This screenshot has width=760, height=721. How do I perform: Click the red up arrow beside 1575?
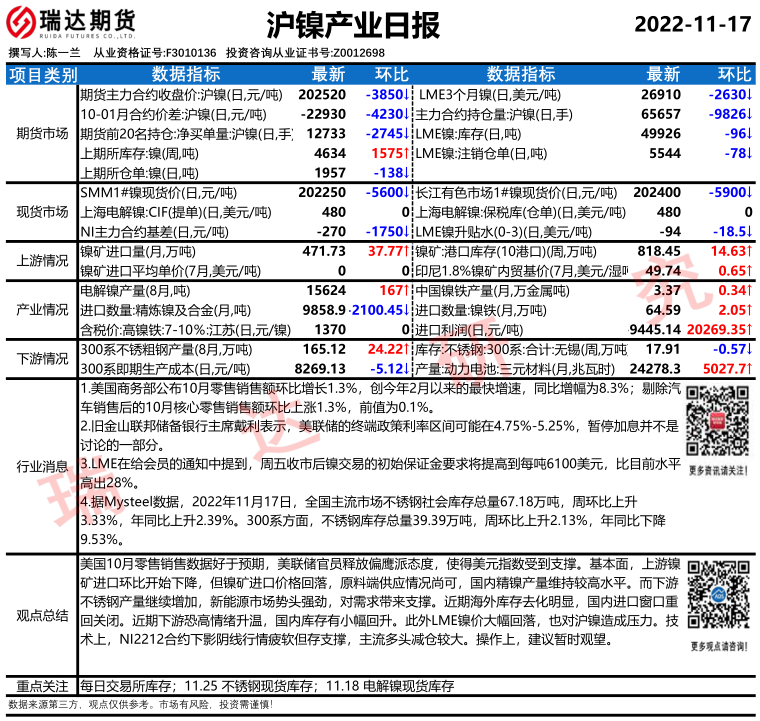point(408,153)
